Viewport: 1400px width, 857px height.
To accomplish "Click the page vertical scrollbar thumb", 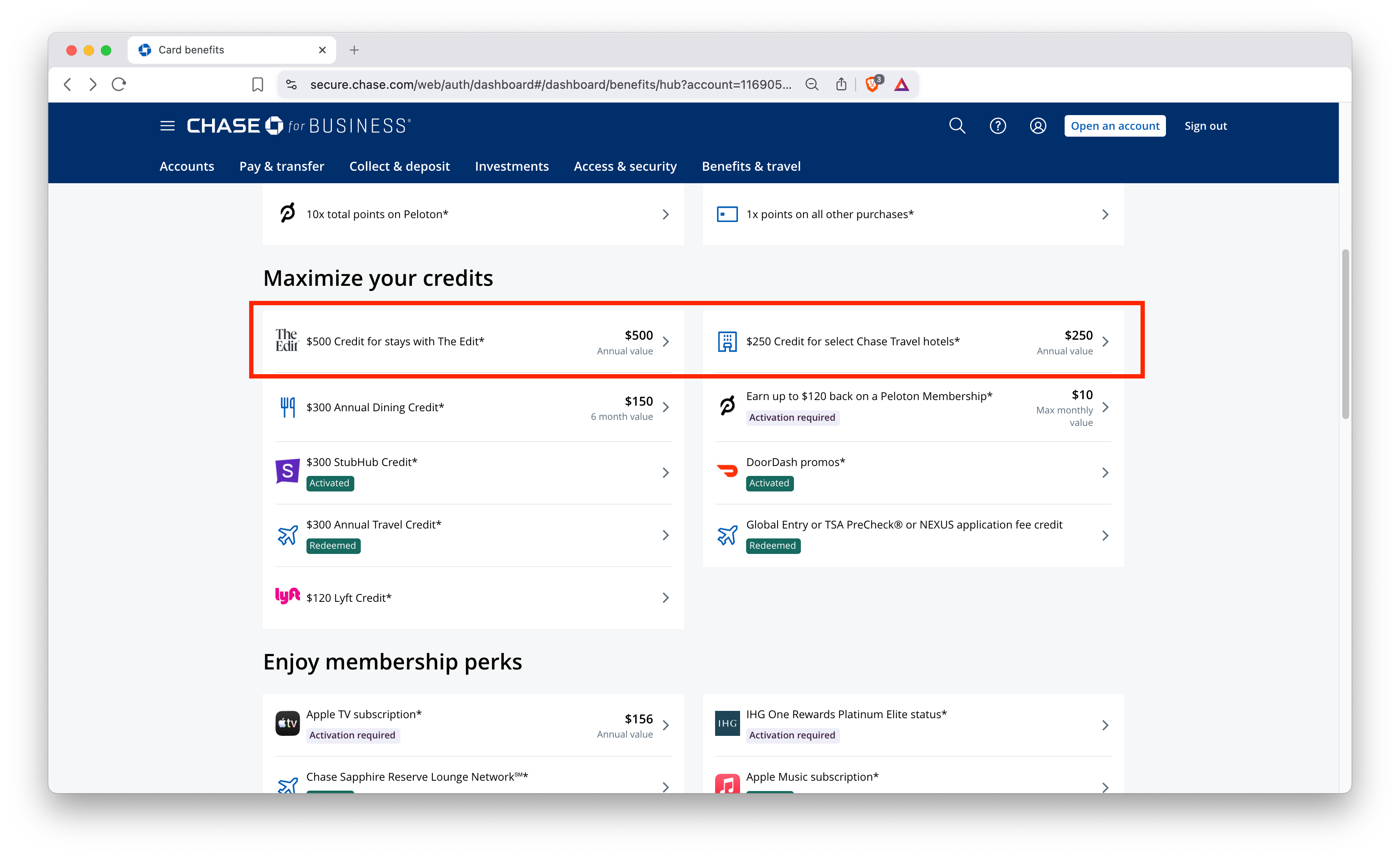I will click(1345, 334).
